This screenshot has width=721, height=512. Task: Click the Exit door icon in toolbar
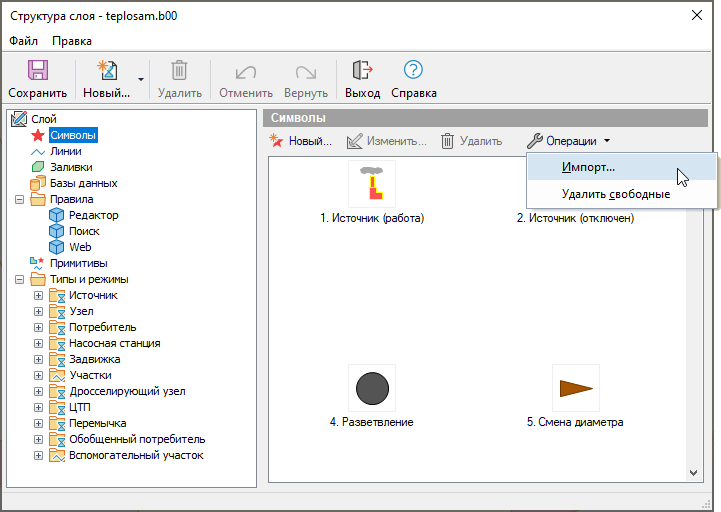point(362,71)
